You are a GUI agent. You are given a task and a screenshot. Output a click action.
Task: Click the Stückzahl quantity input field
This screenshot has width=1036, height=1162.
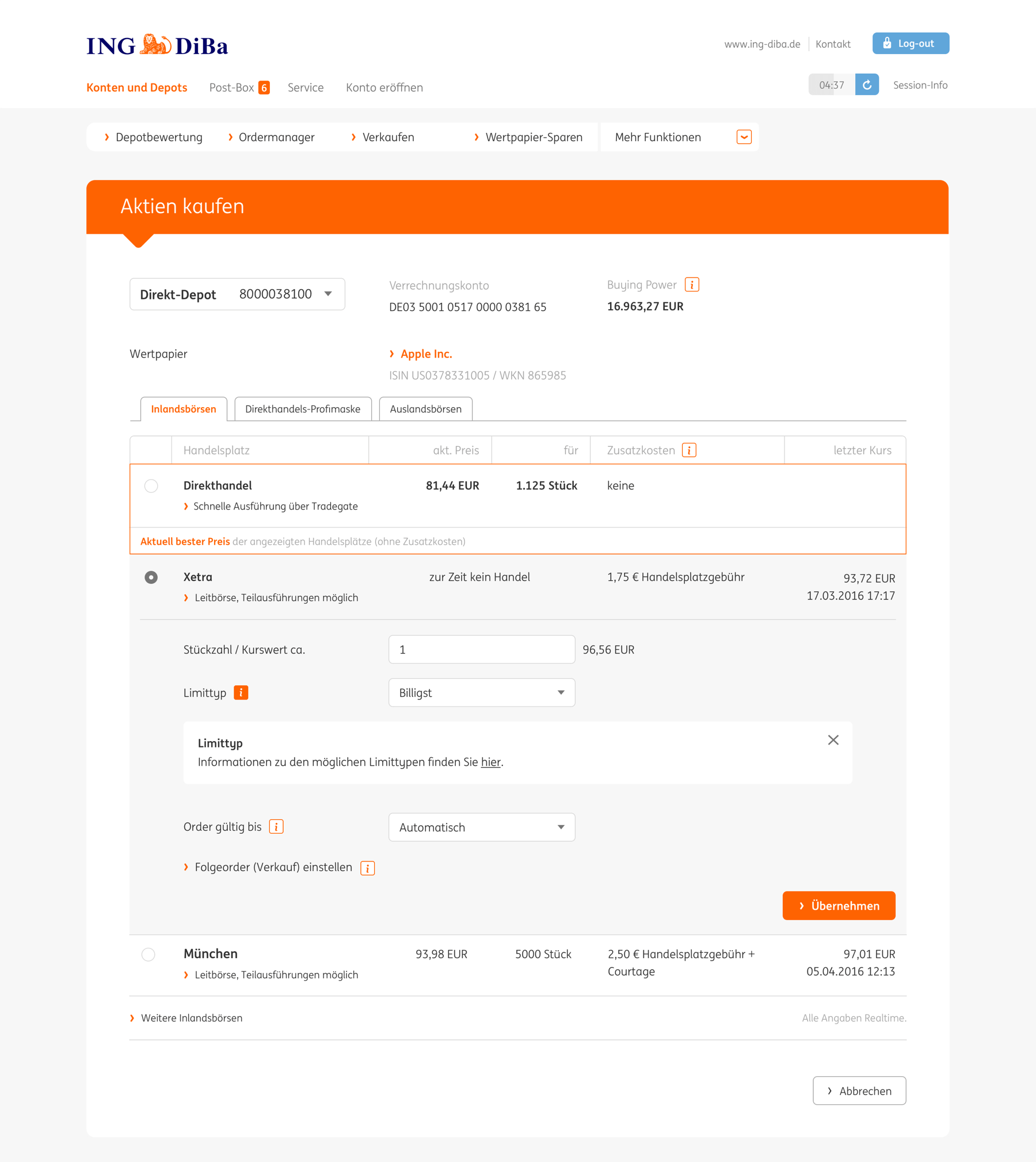click(481, 650)
